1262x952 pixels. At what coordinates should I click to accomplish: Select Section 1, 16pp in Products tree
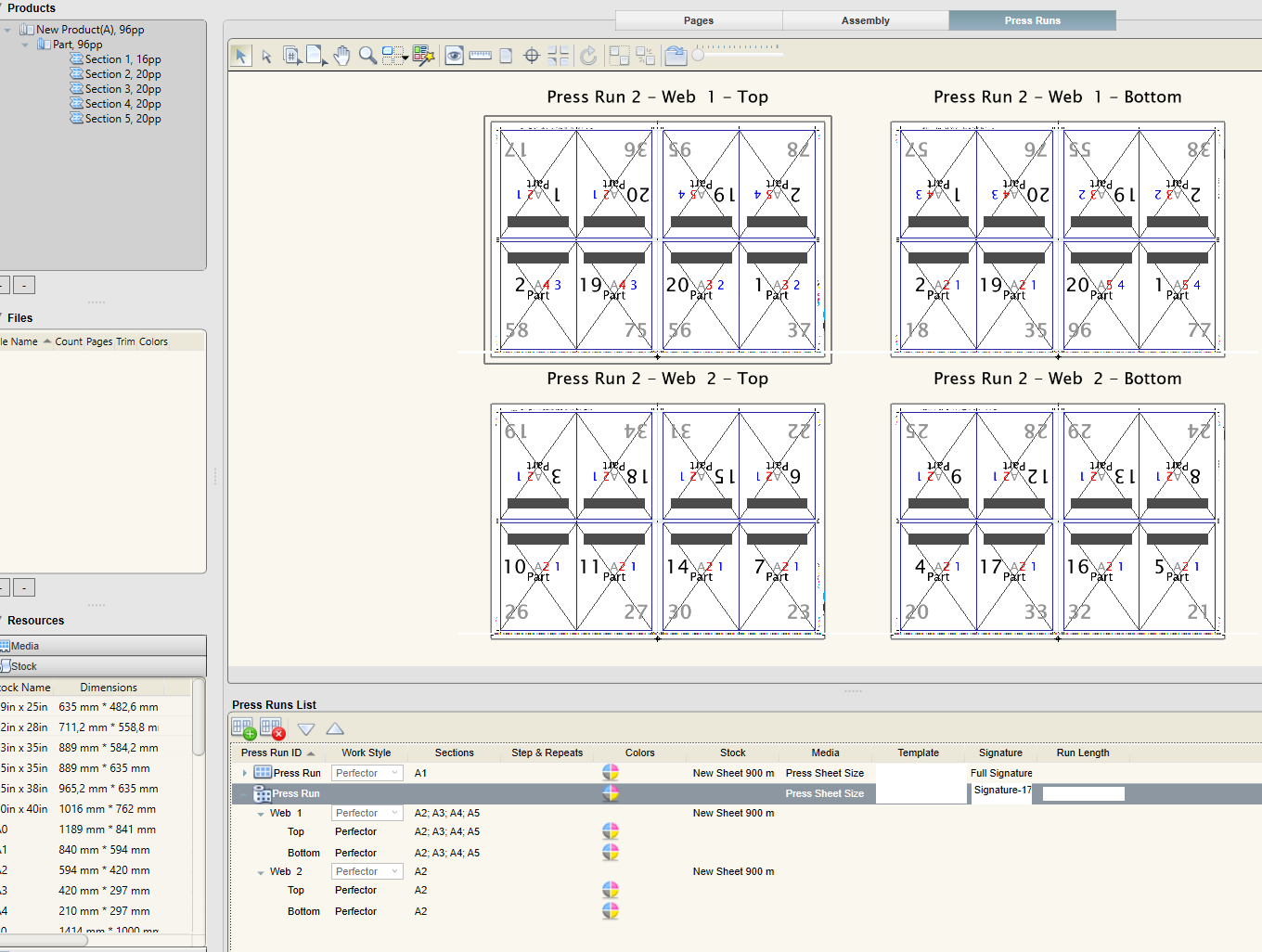[x=115, y=59]
